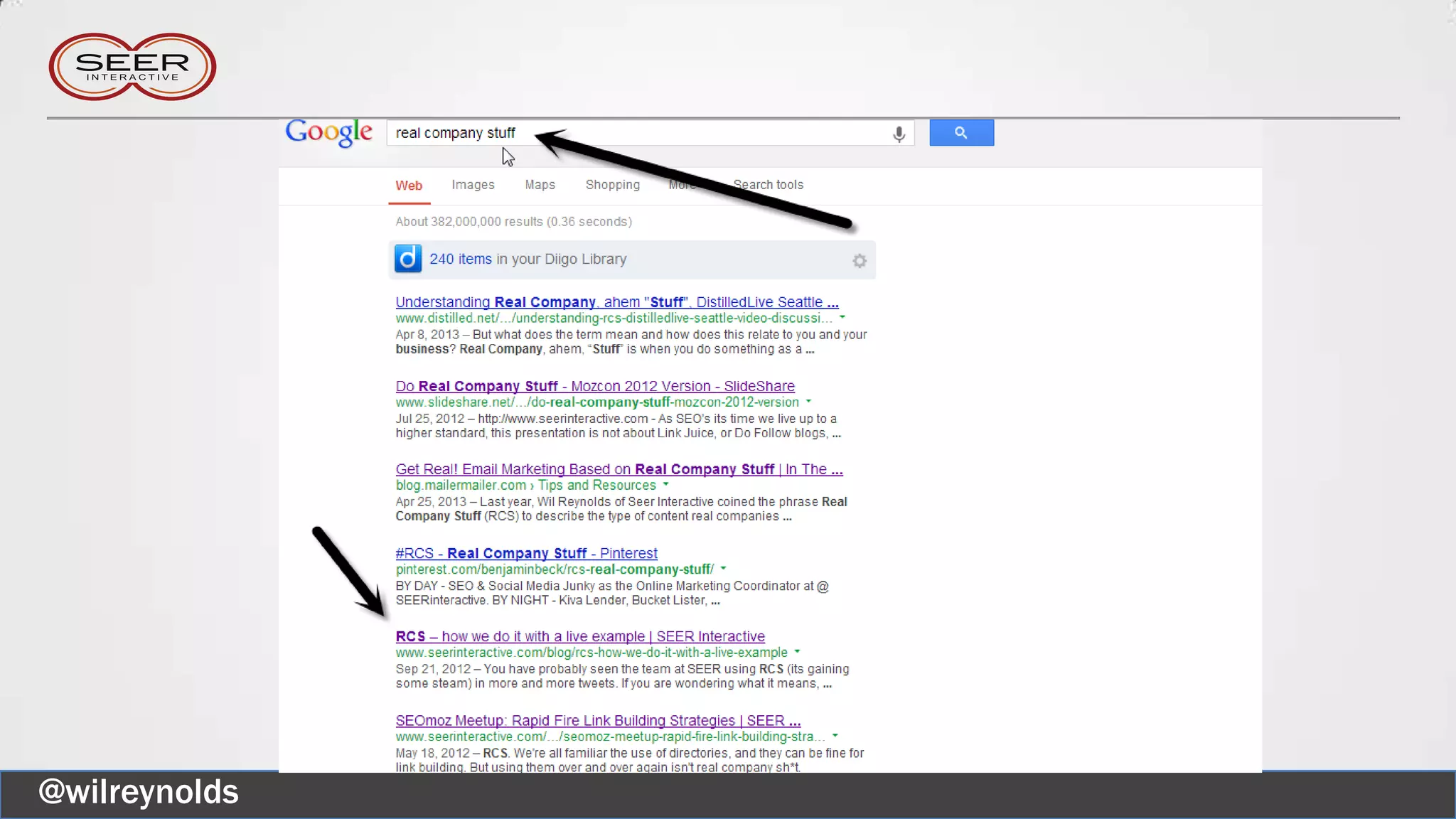Open Do Real Company Stuff SlideShare result
The image size is (1456, 819).
point(594,386)
